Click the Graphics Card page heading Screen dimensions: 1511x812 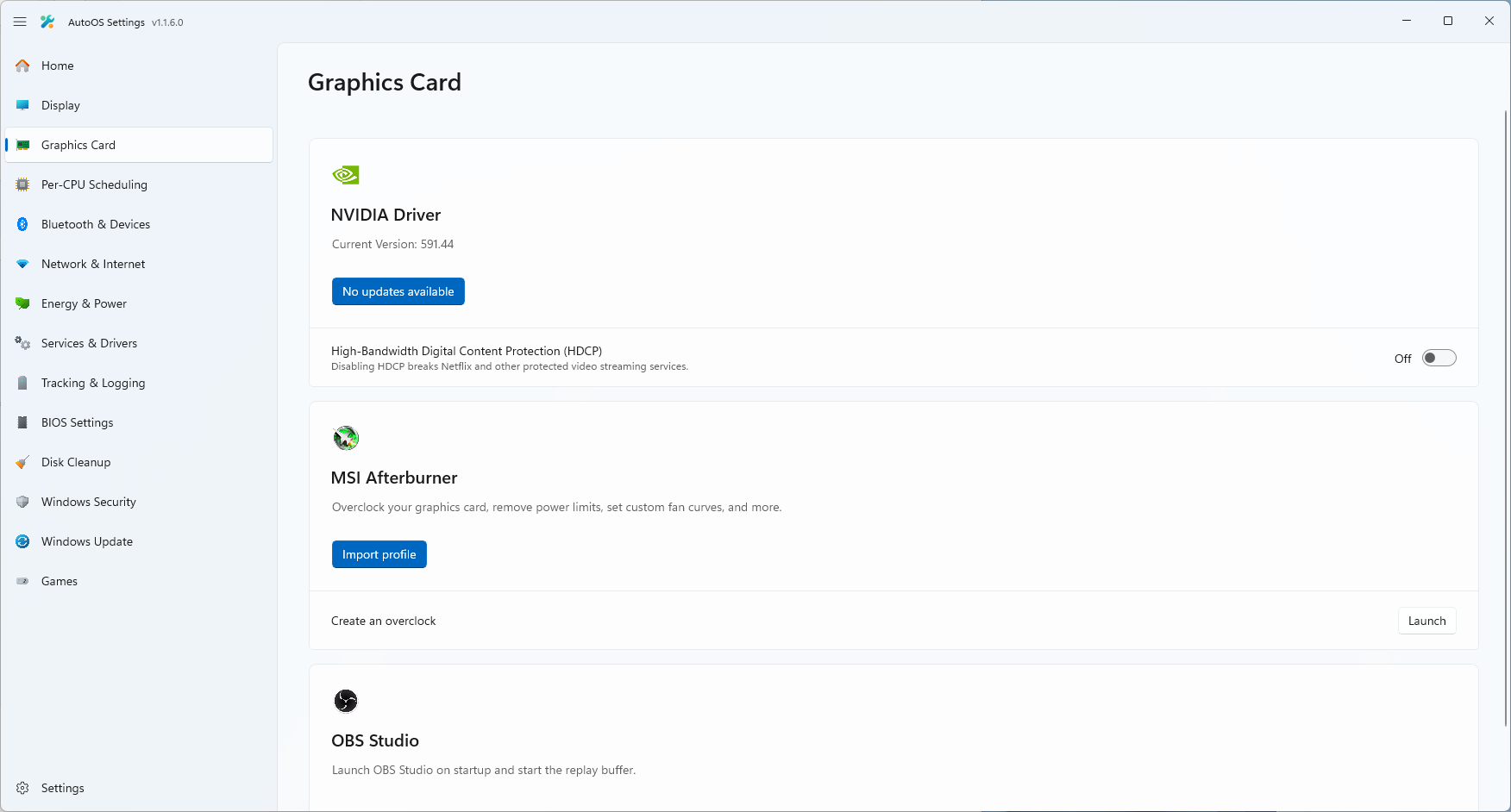(385, 82)
